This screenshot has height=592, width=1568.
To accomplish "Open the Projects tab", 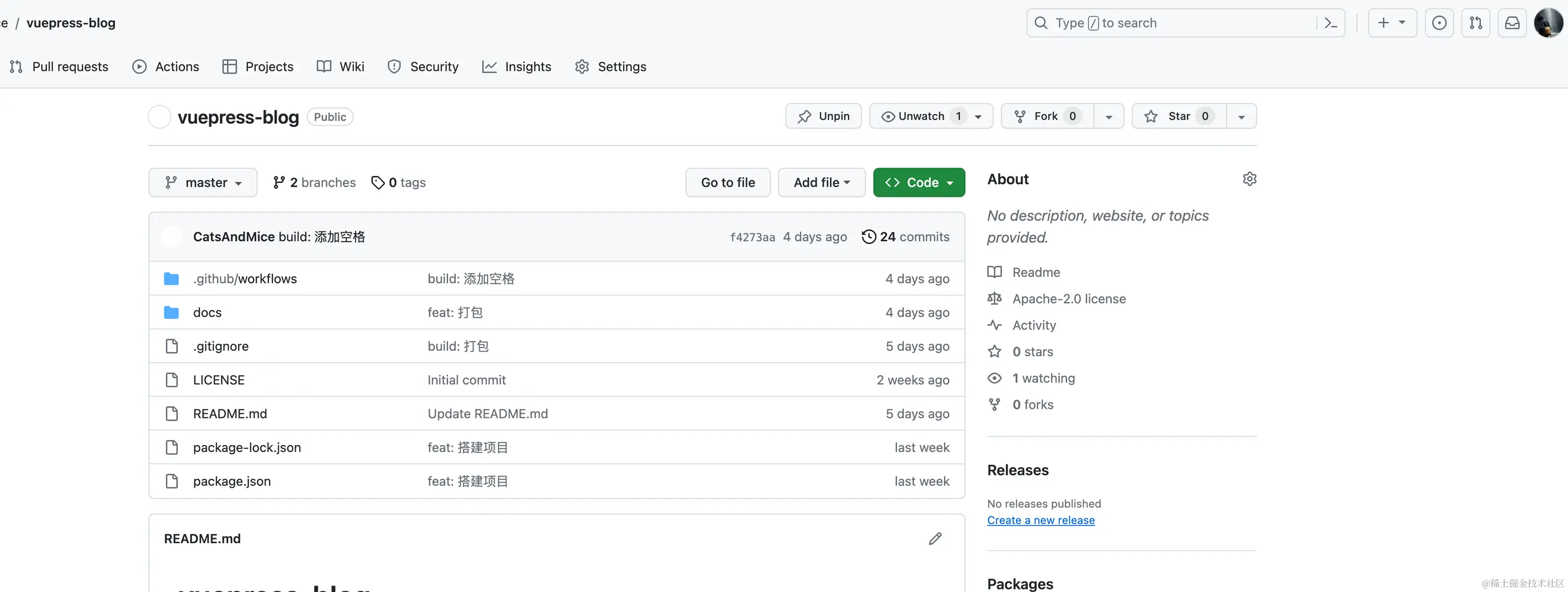I will [x=258, y=67].
